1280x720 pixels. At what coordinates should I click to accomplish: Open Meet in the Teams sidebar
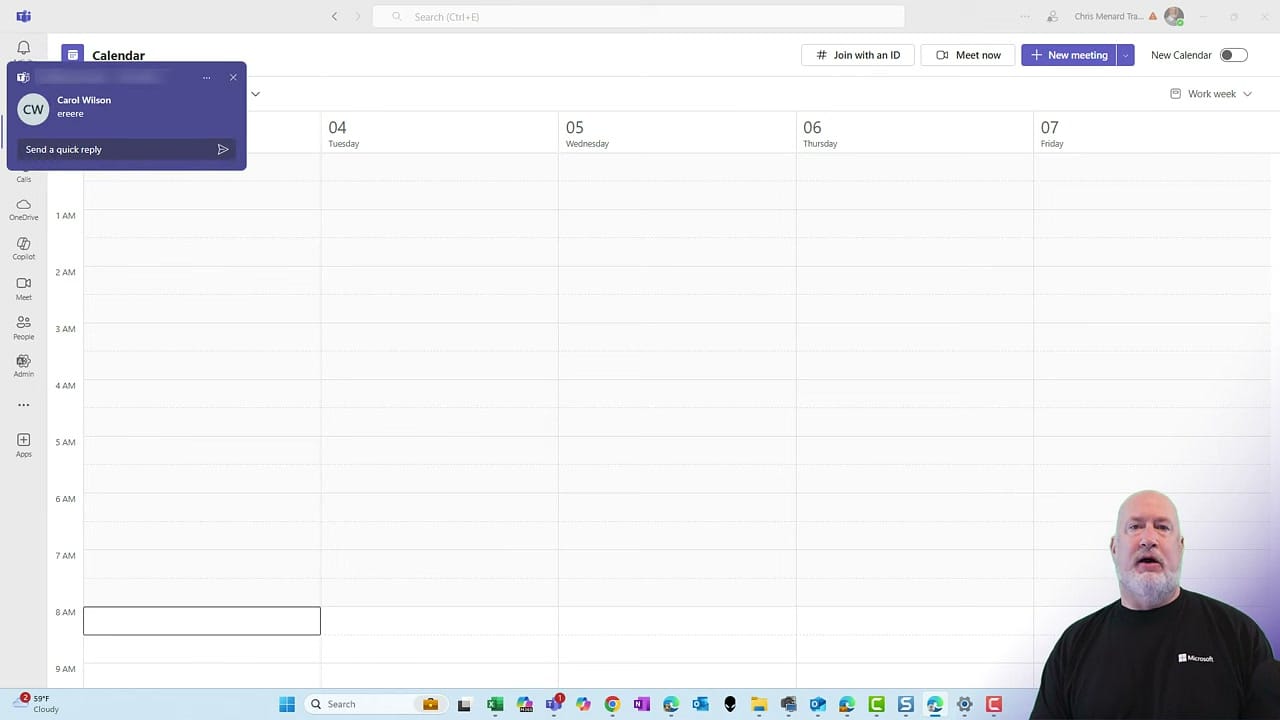[x=23, y=288]
